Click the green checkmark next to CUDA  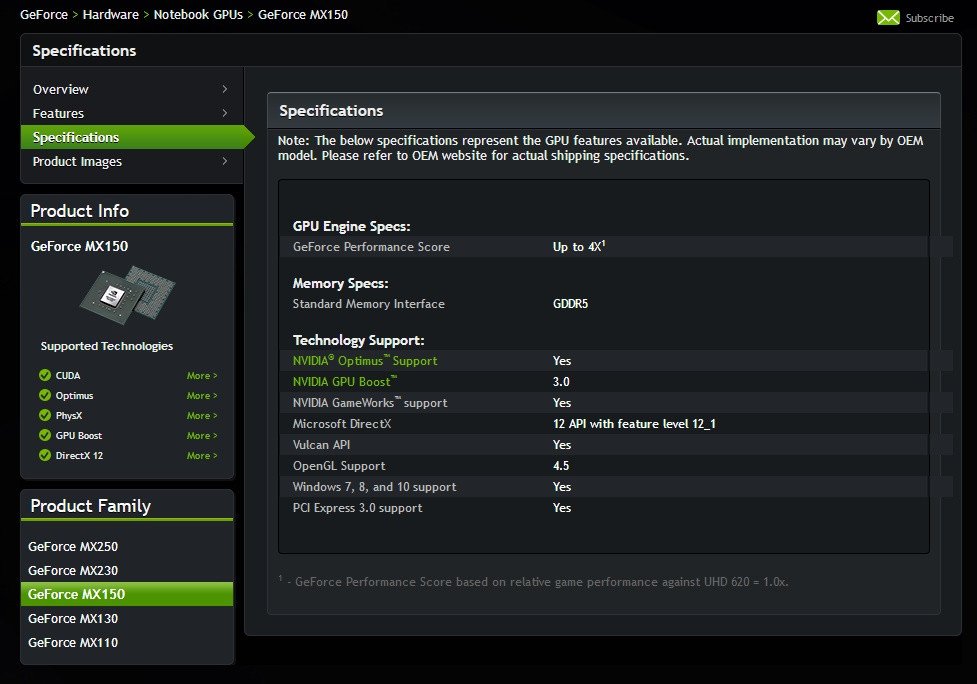click(x=44, y=376)
